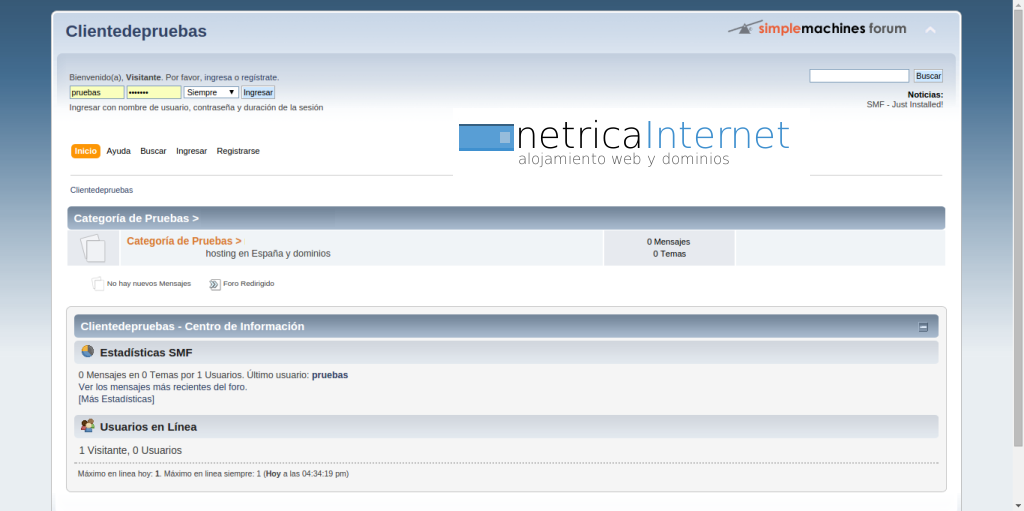The width and height of the screenshot is (1024, 511).
Task: Click the 'No hay nuevos Mensajes' legend icon
Action: [97, 284]
